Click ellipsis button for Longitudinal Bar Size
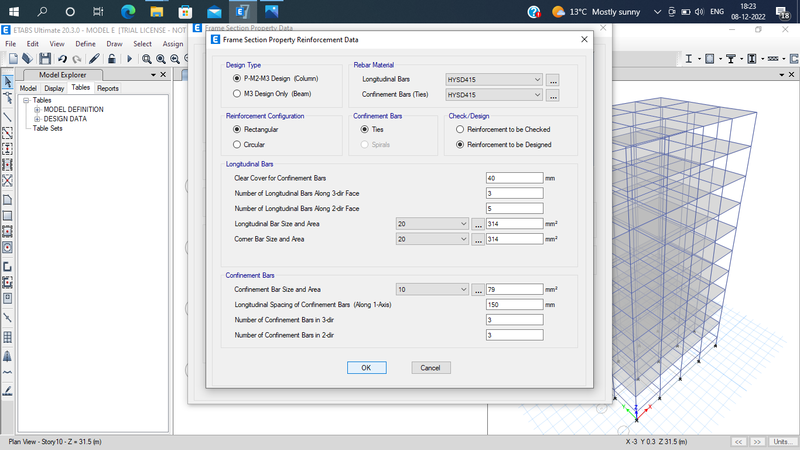This screenshot has width=800, height=450. 478,224
